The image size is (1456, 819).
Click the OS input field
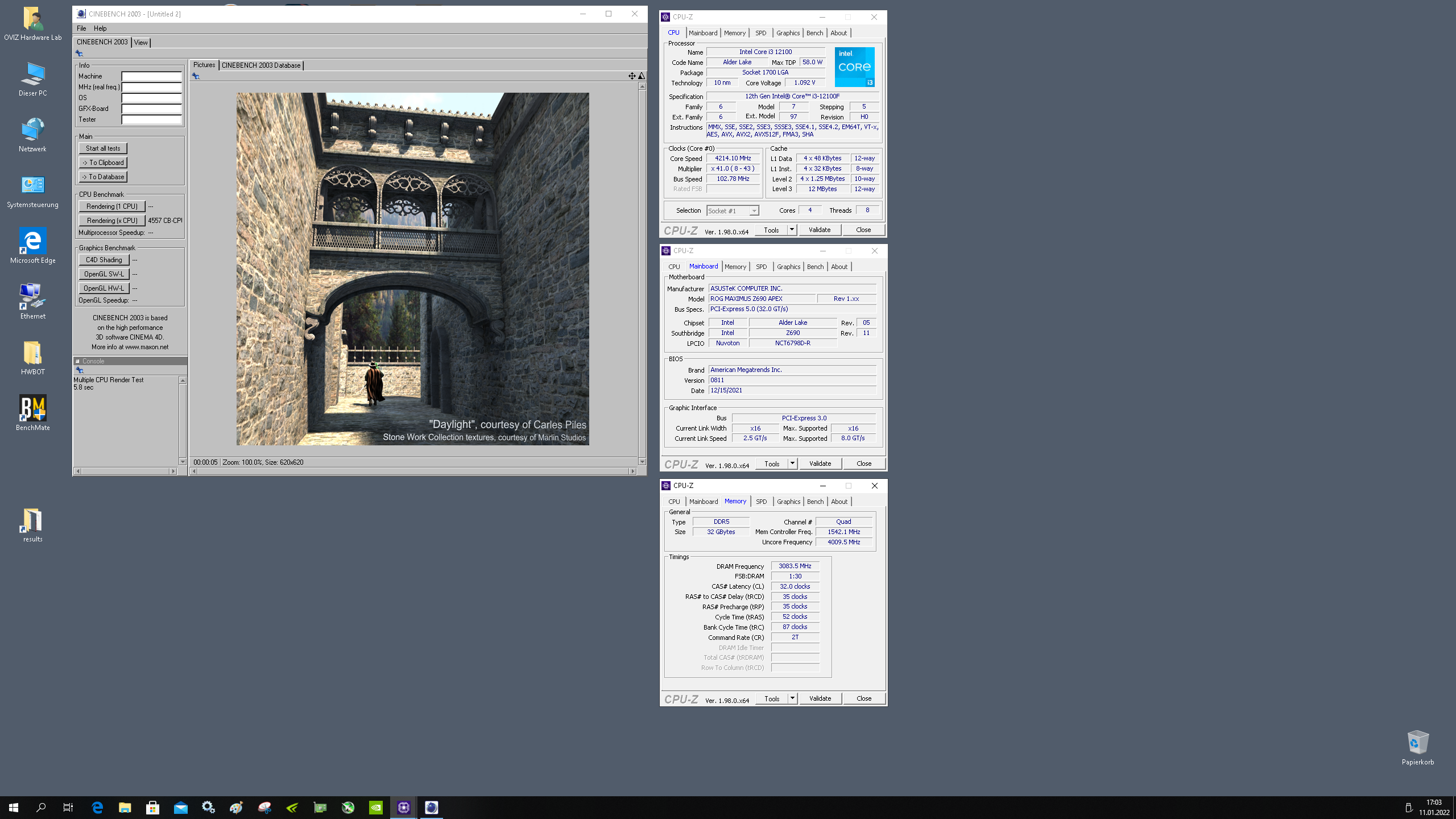click(x=151, y=98)
